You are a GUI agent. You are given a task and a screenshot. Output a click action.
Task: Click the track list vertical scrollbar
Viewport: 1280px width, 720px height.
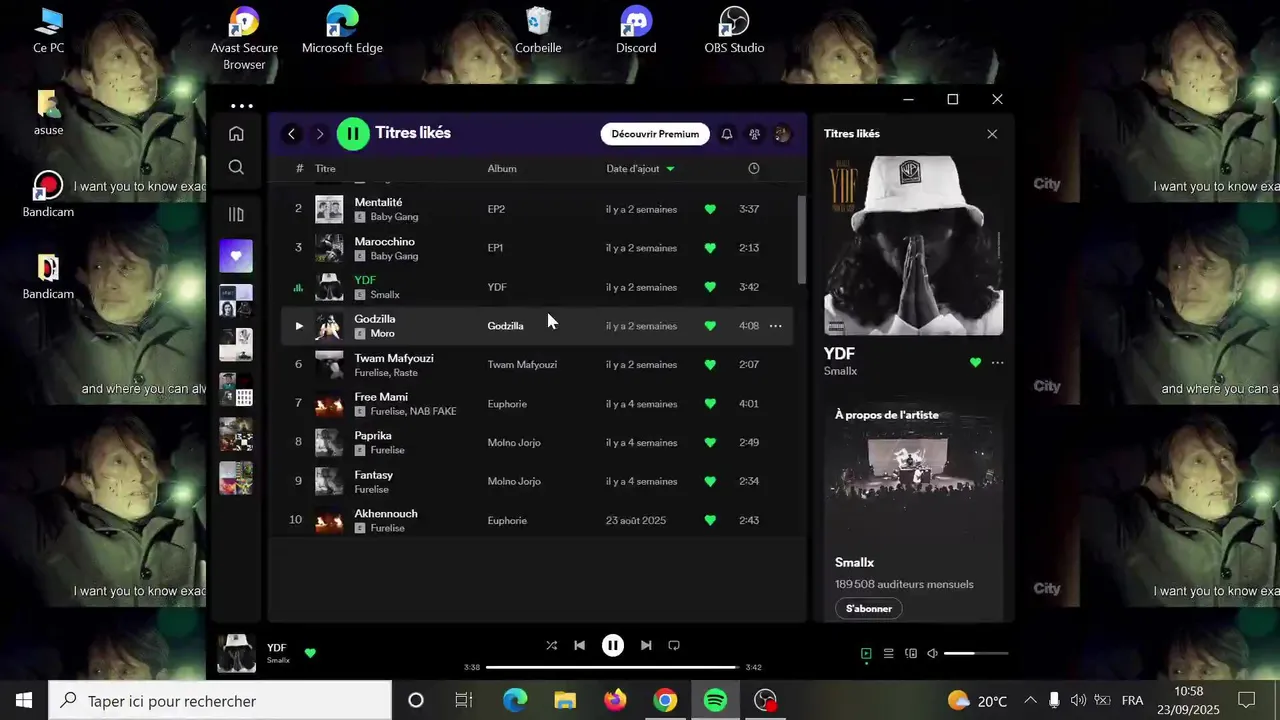tap(802, 239)
